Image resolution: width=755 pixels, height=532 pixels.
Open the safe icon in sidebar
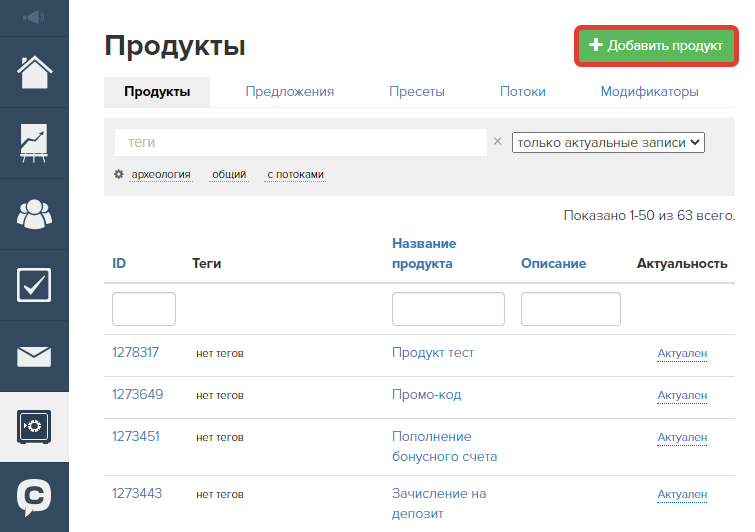[x=34, y=427]
